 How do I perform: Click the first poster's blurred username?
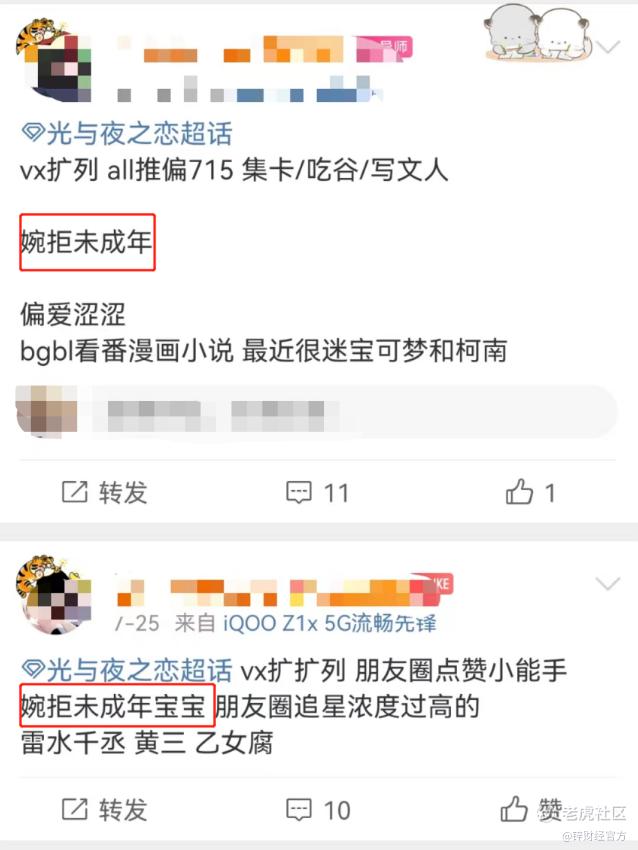265,50
